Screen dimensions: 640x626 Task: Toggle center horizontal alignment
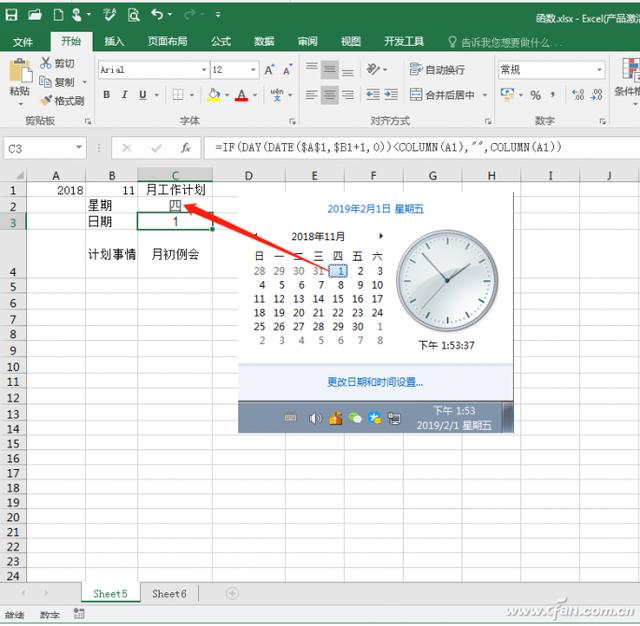(x=329, y=95)
